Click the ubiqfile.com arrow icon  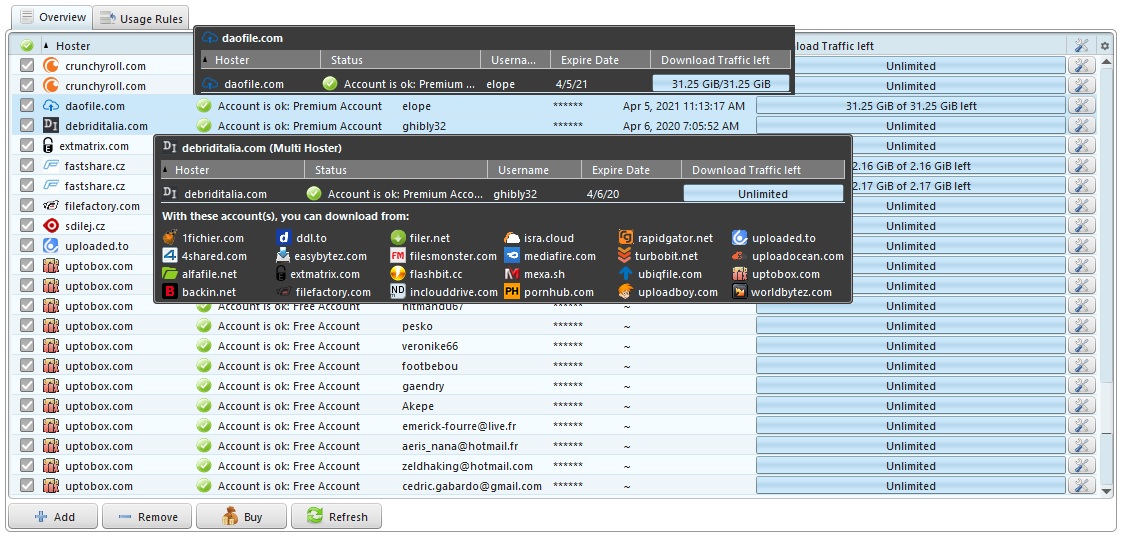[x=626, y=274]
